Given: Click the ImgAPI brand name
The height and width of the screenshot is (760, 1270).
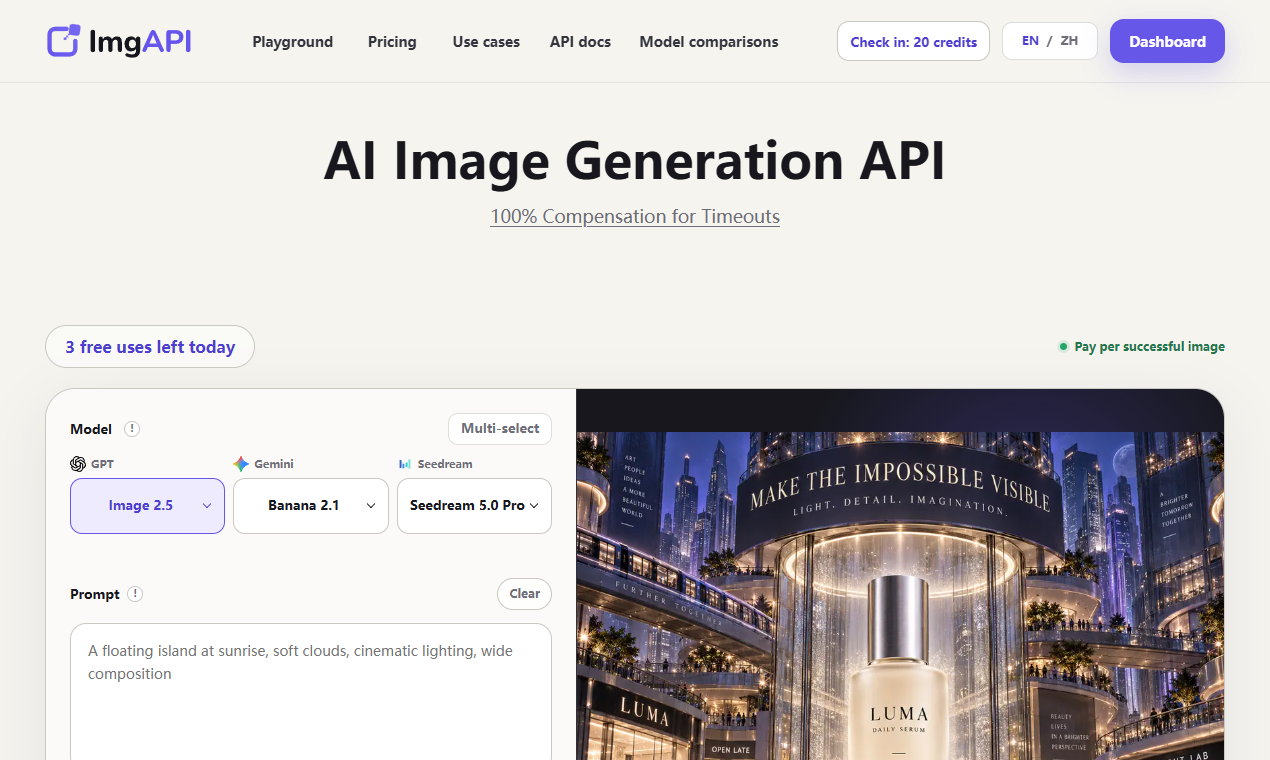Looking at the screenshot, I should coord(139,41).
